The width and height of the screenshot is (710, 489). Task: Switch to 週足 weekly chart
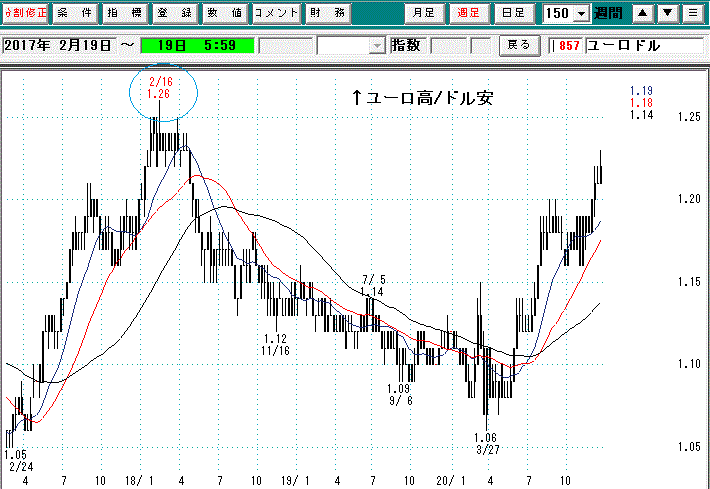[x=468, y=14]
